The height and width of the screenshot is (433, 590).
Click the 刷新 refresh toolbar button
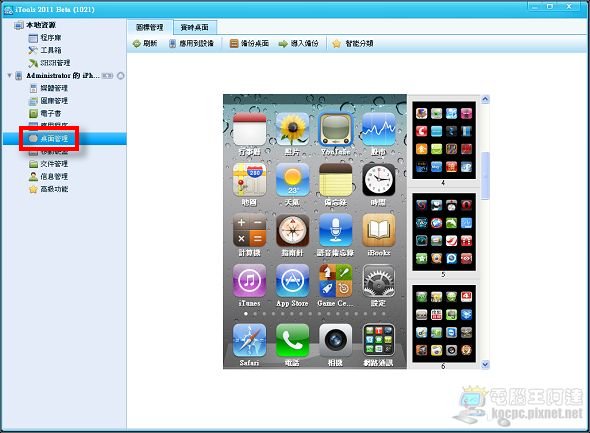145,44
